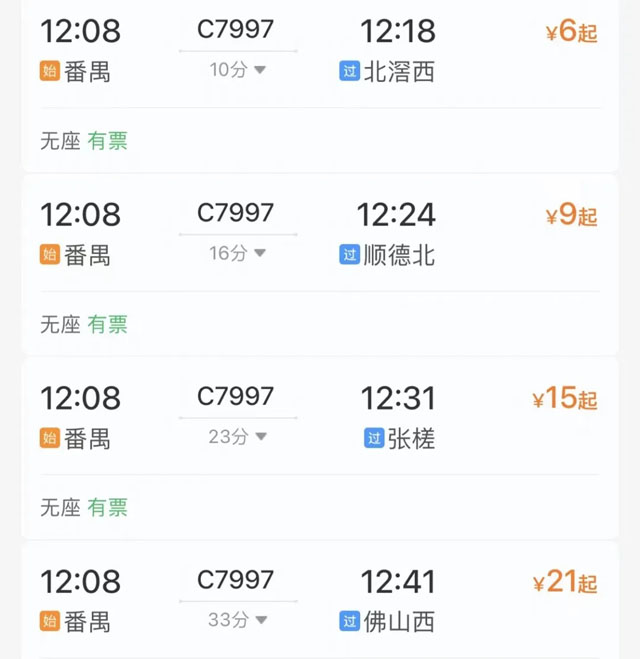Select the ¥21起 price for 佛山西
Image resolution: width=640 pixels, height=659 pixels.
coord(565,581)
